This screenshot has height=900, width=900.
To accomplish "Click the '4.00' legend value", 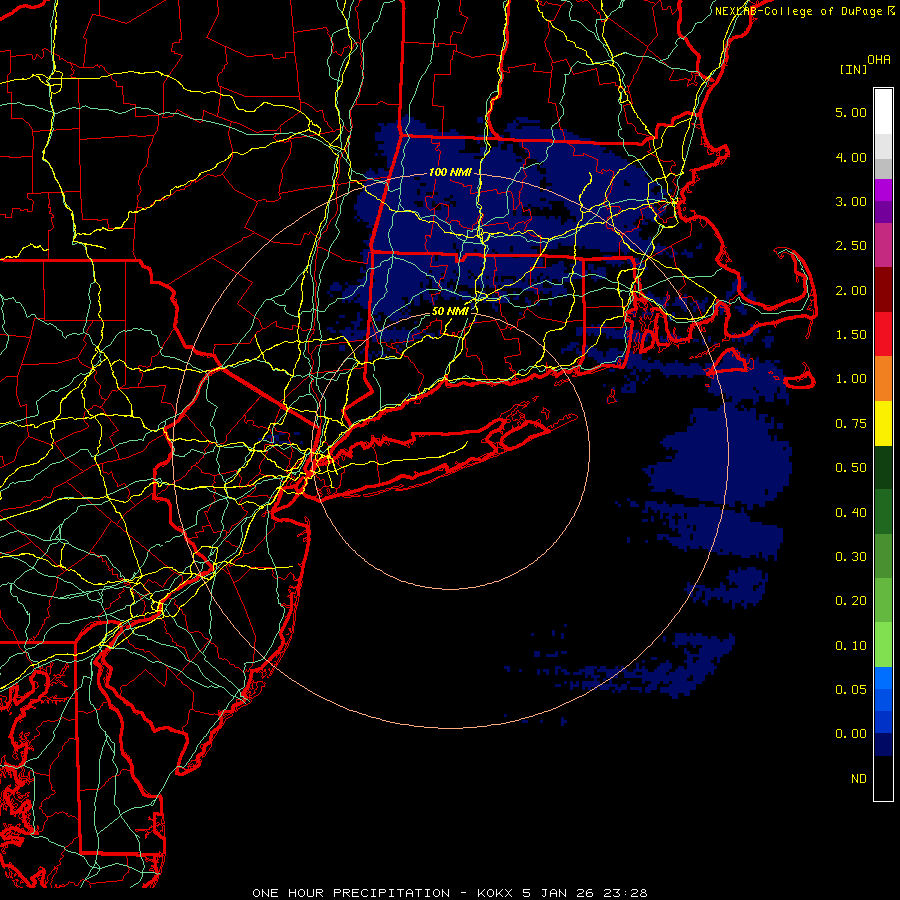I will click(851, 157).
